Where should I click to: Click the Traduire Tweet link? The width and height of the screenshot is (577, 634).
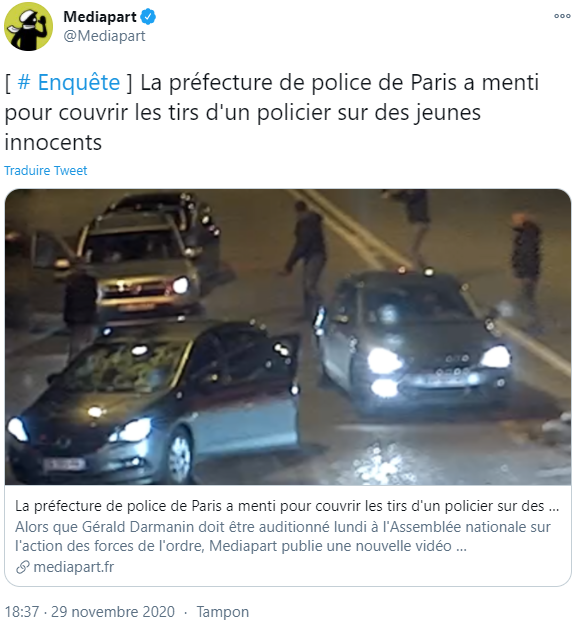(x=46, y=171)
